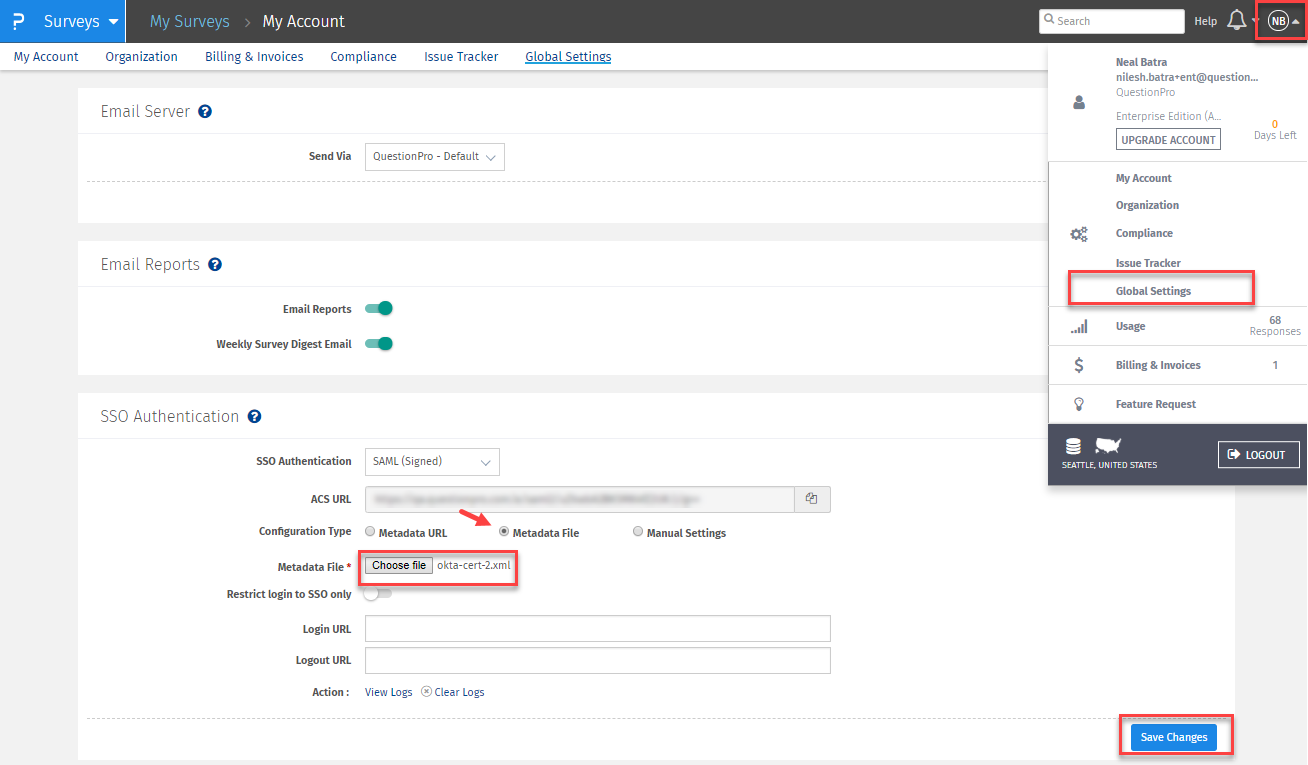Open Billing & Invoices in user menu

(x=1158, y=365)
